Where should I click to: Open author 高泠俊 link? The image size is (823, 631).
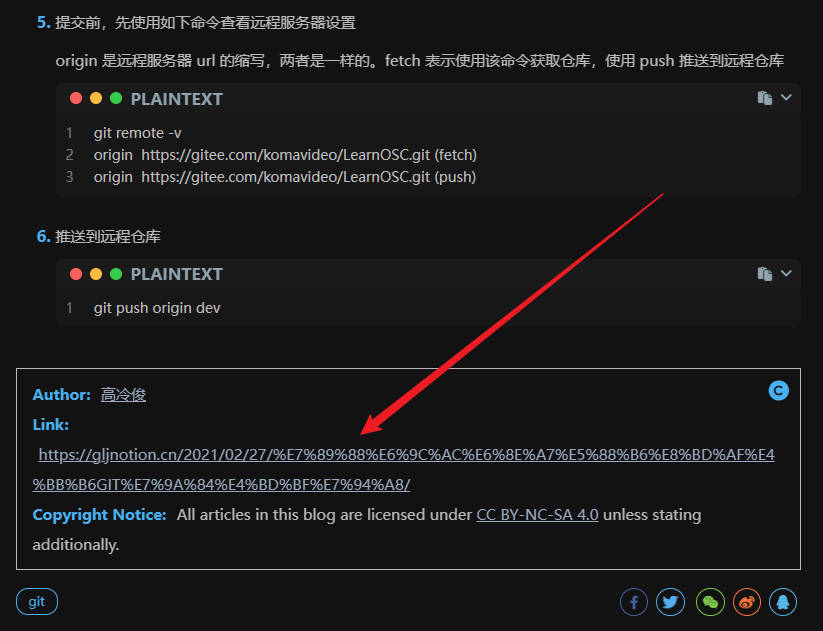(x=123, y=395)
